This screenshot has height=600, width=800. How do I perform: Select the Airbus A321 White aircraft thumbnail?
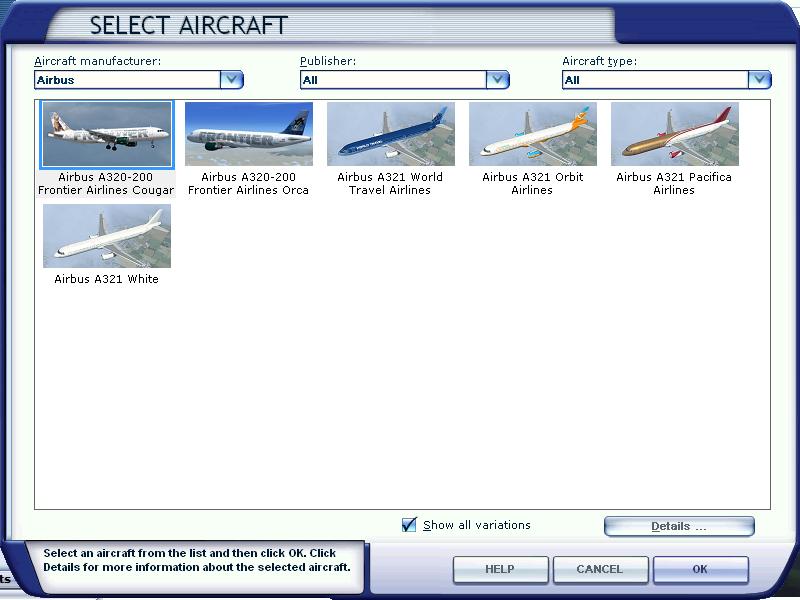[x=107, y=236]
